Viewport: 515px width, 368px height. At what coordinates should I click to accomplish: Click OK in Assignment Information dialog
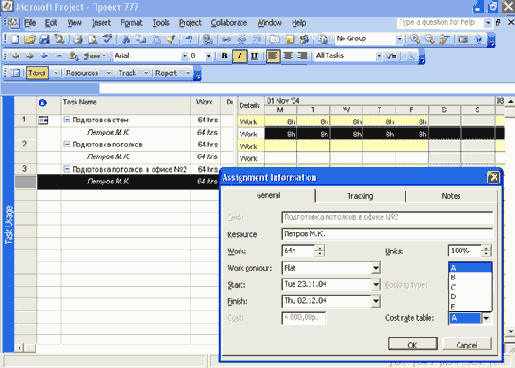pyautogui.click(x=413, y=344)
